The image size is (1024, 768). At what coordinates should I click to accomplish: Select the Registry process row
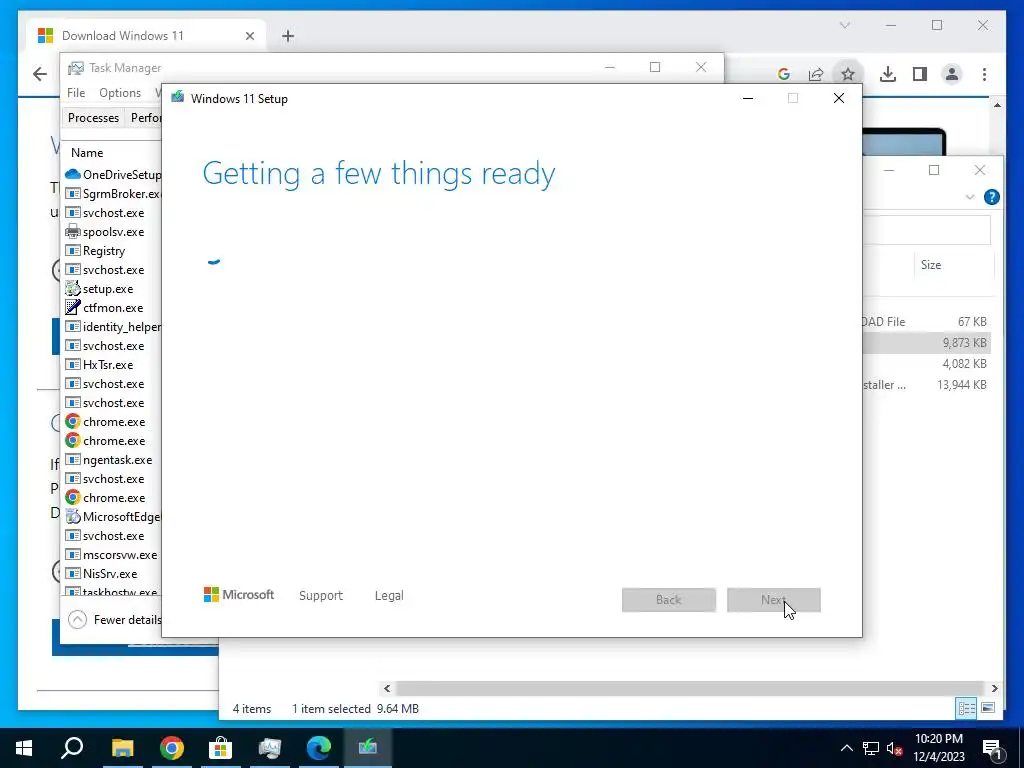click(x=112, y=250)
